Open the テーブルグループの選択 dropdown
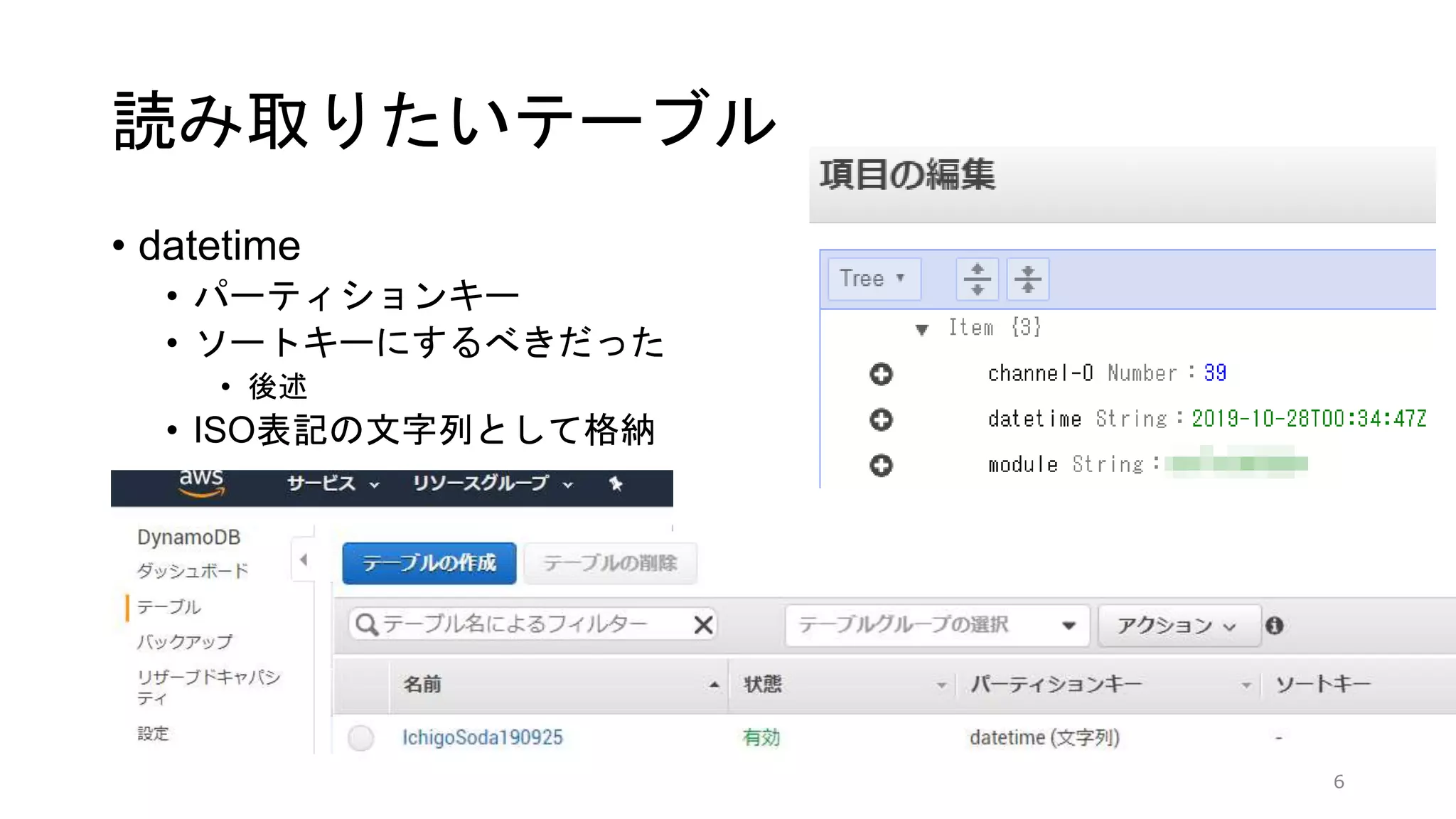The image size is (1456, 819). click(937, 625)
